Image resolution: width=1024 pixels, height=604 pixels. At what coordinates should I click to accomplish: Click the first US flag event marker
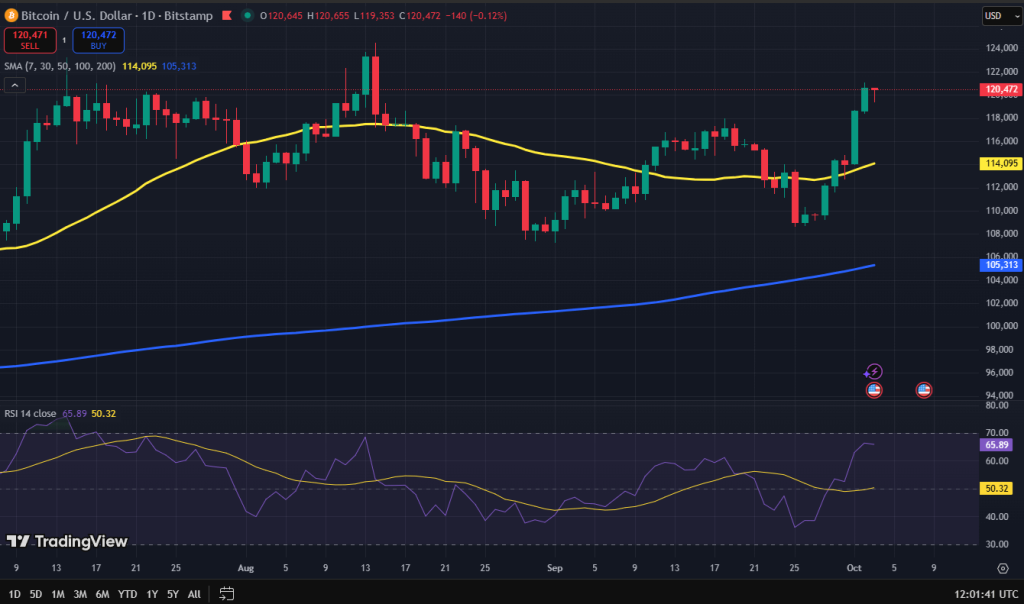(x=874, y=390)
